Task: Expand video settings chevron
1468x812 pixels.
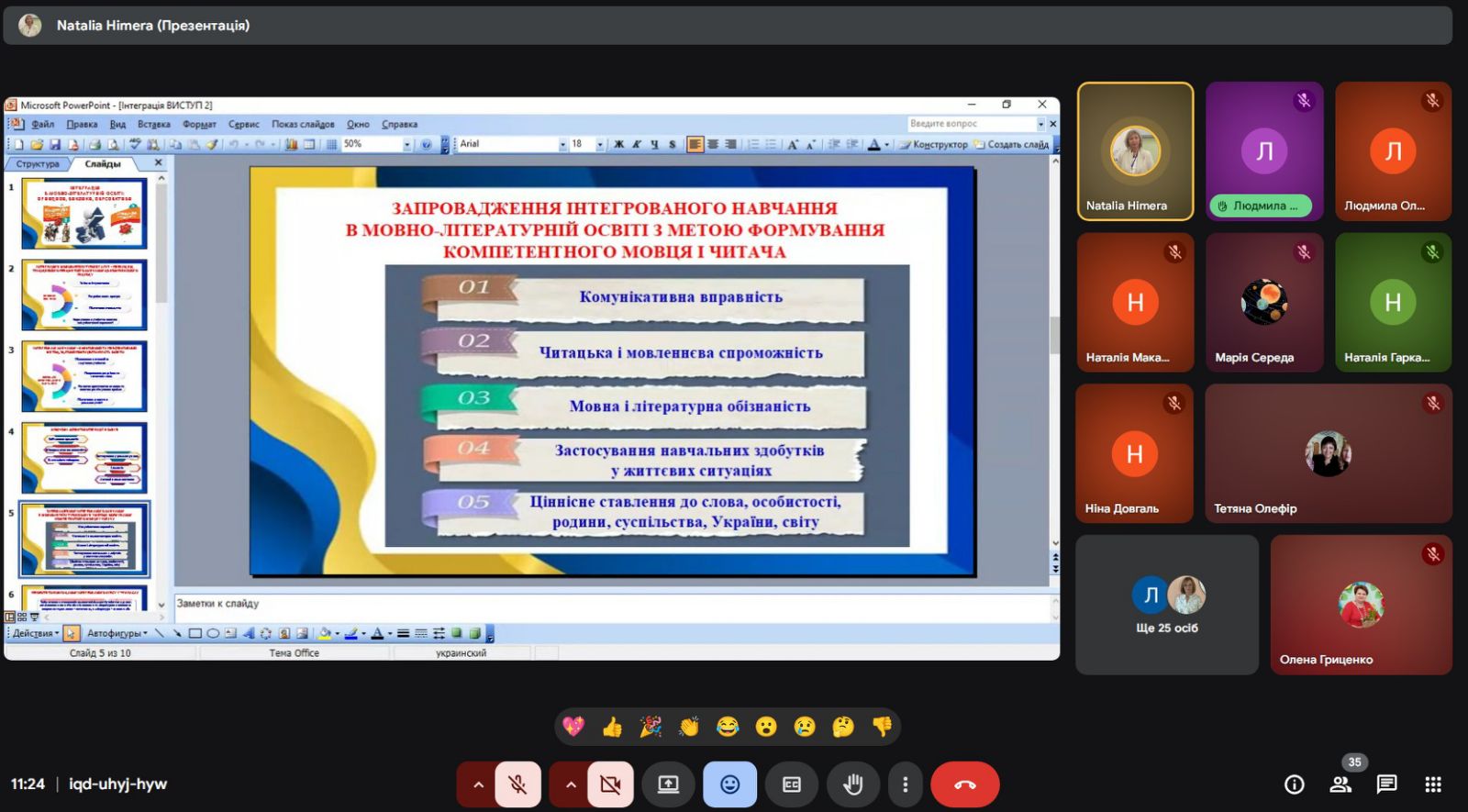Action: tap(570, 784)
